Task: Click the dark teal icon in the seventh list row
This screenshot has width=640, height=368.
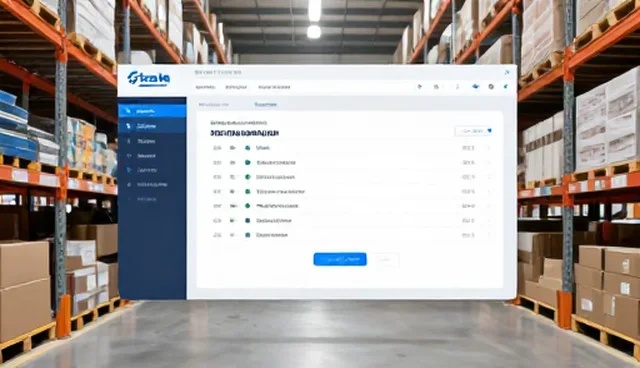Action: [247, 235]
